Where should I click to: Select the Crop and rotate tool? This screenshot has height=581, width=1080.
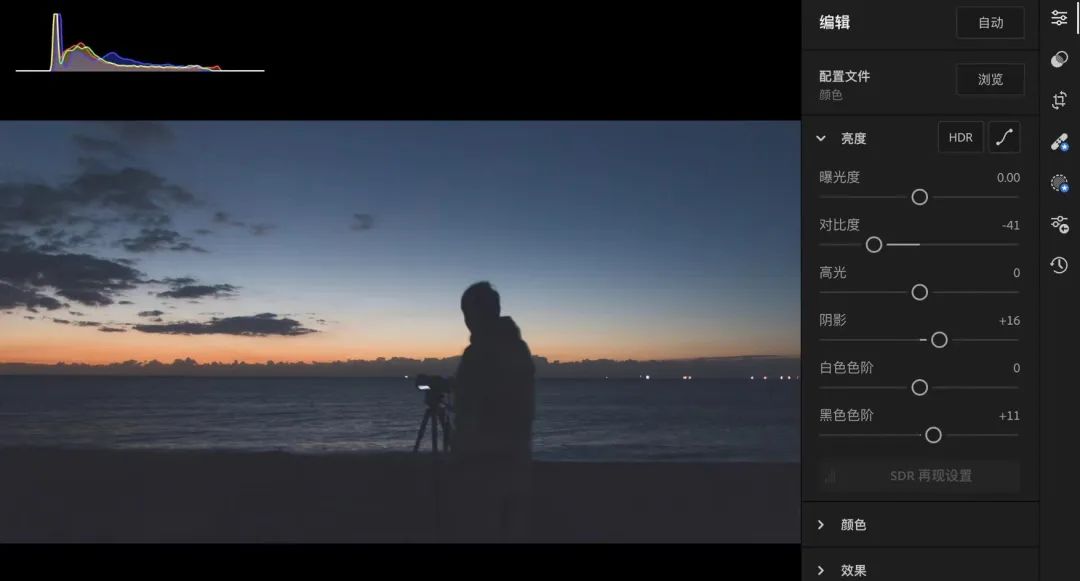1059,100
